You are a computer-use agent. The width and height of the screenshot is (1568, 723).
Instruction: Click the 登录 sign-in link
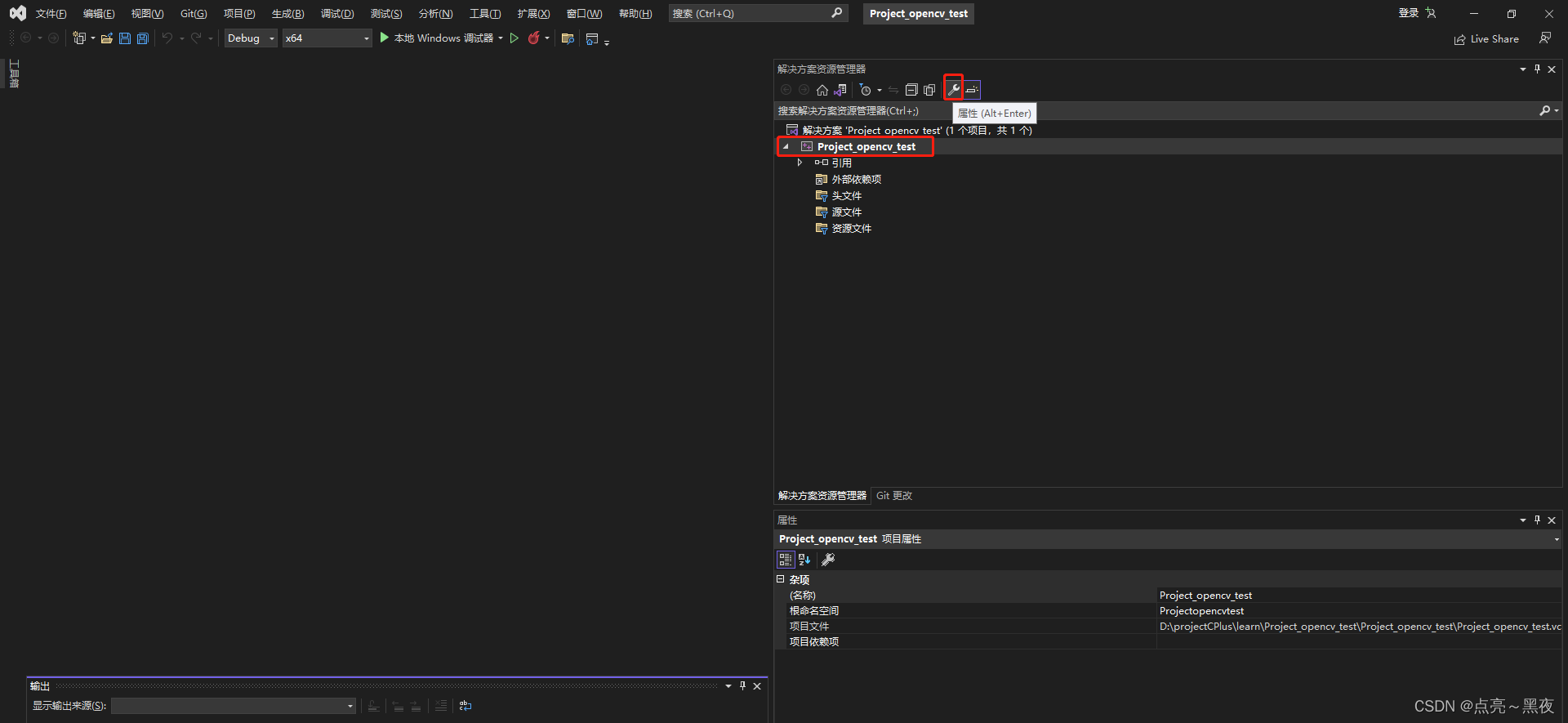pyautogui.click(x=1409, y=13)
